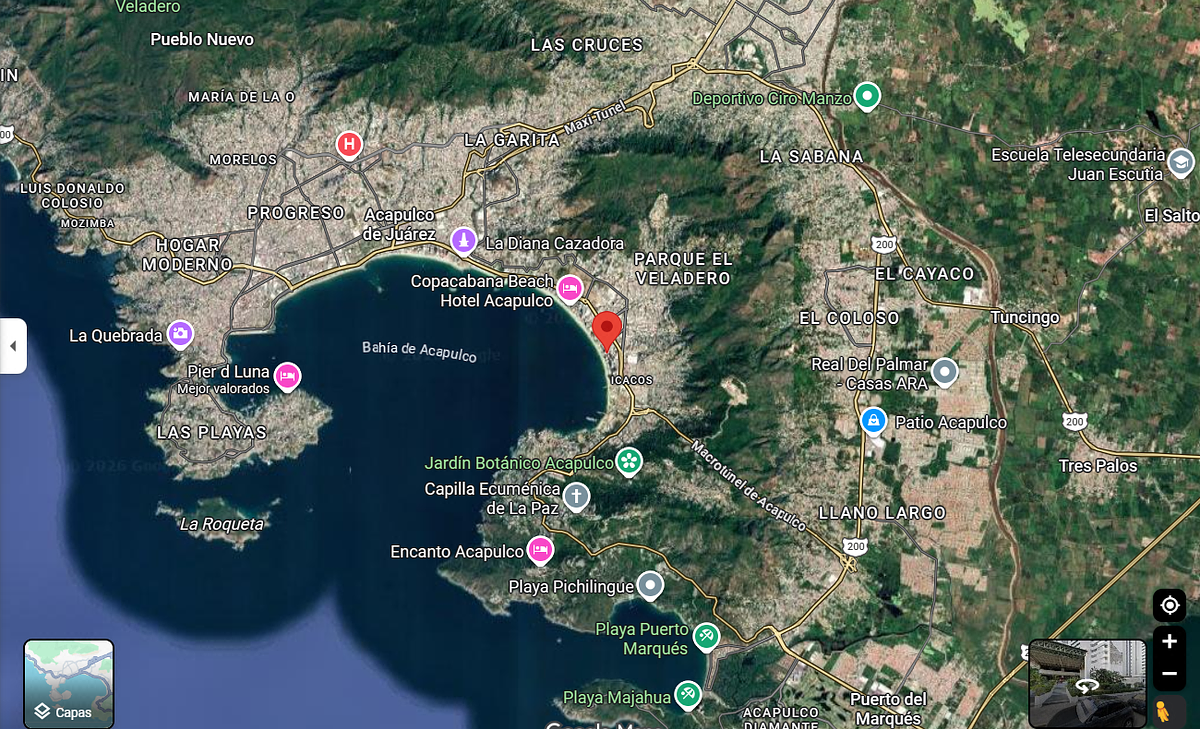This screenshot has width=1200, height=729.
Task: Zoom in on the map
Action: coord(1170,641)
